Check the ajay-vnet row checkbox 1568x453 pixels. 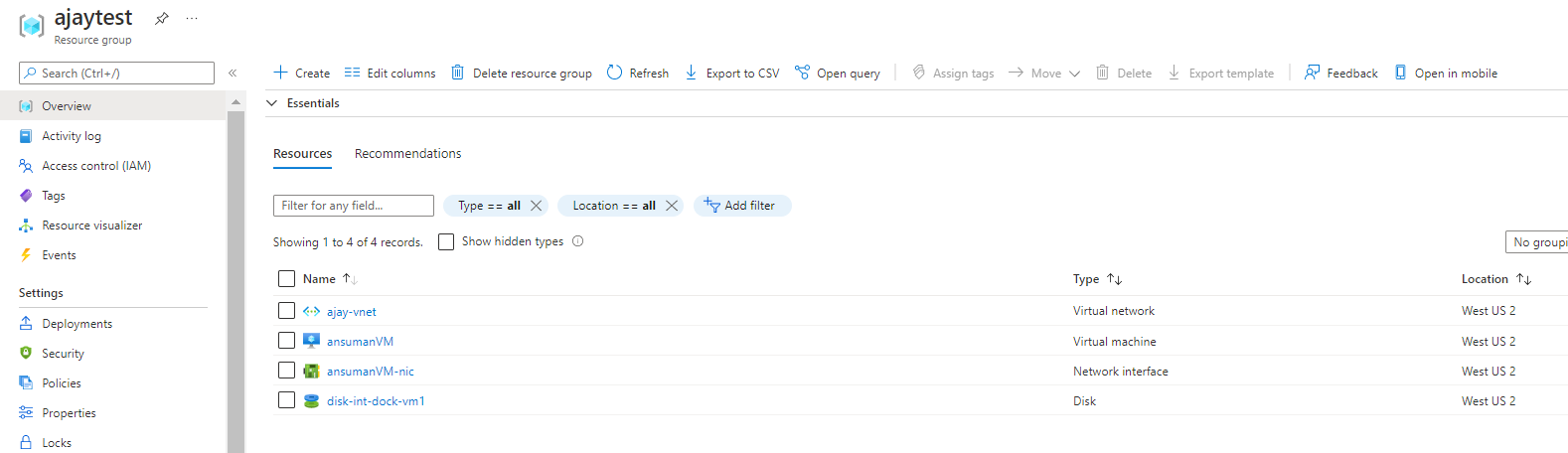pyautogui.click(x=287, y=311)
